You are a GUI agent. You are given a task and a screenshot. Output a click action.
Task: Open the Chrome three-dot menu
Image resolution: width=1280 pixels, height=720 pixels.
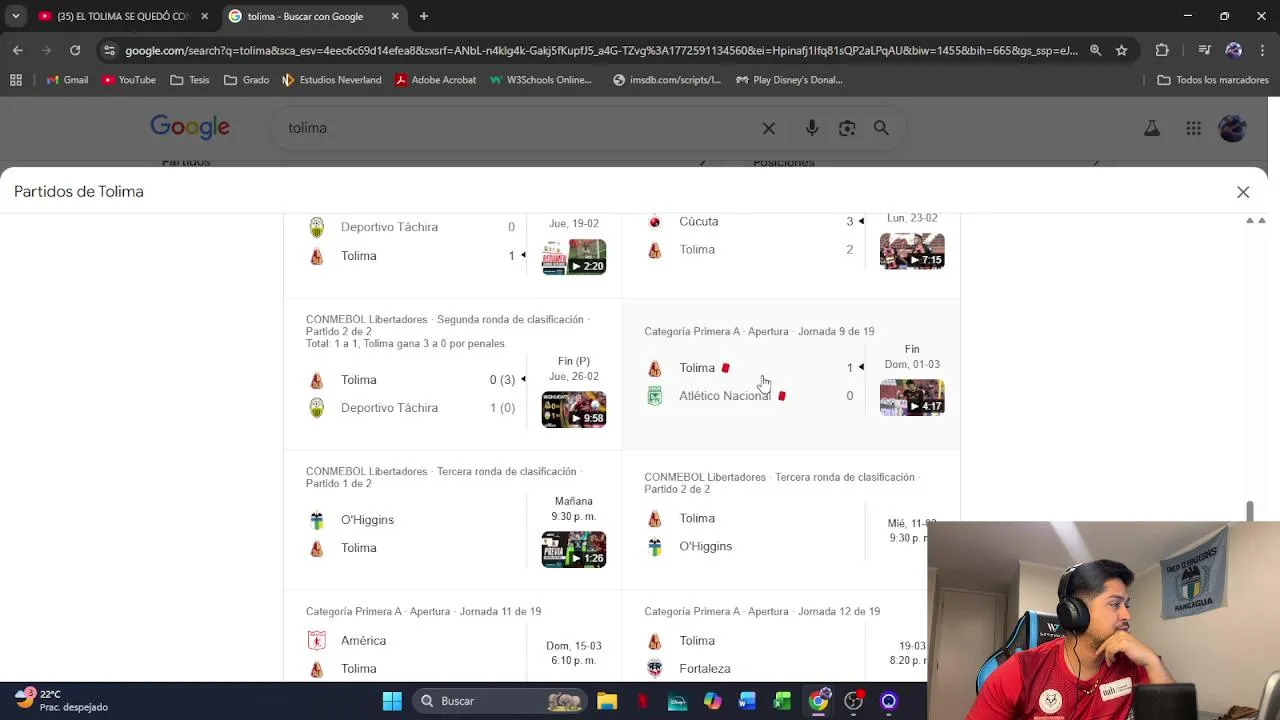point(1262,50)
